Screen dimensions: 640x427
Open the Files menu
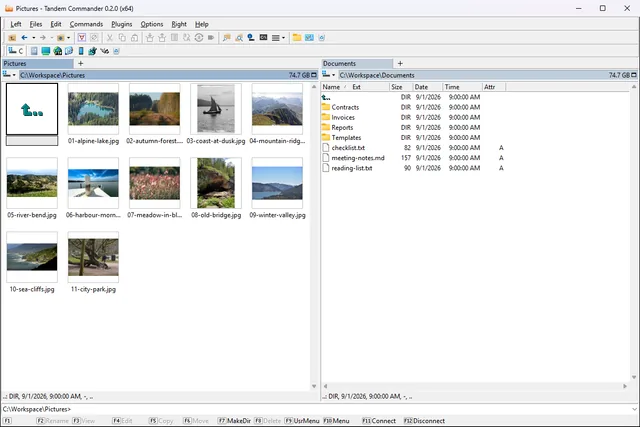(x=36, y=24)
